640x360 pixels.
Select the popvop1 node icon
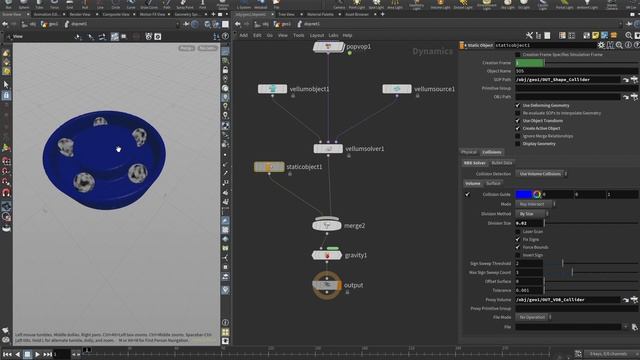pyautogui.click(x=329, y=47)
